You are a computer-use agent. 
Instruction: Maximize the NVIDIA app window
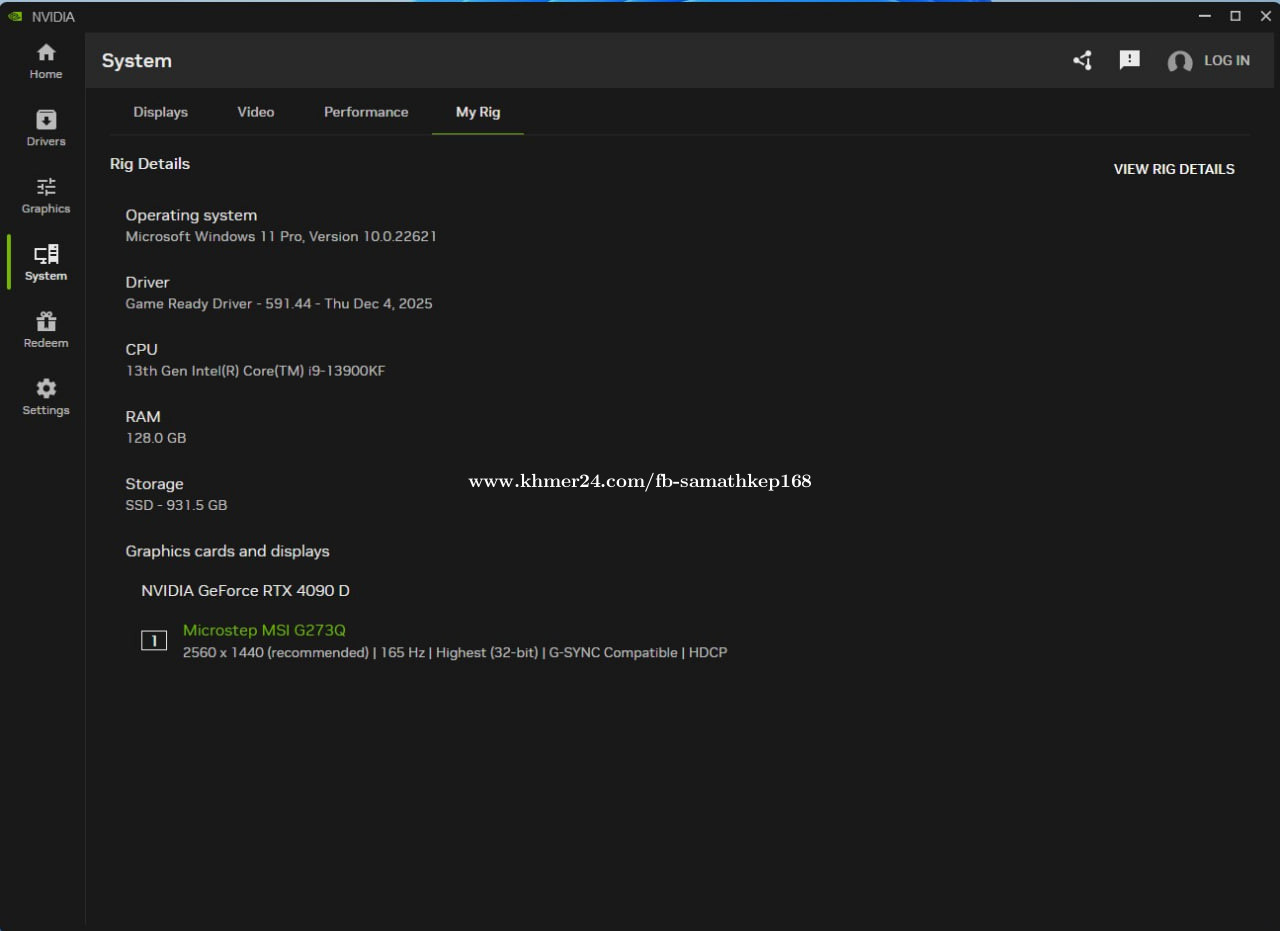[1235, 16]
